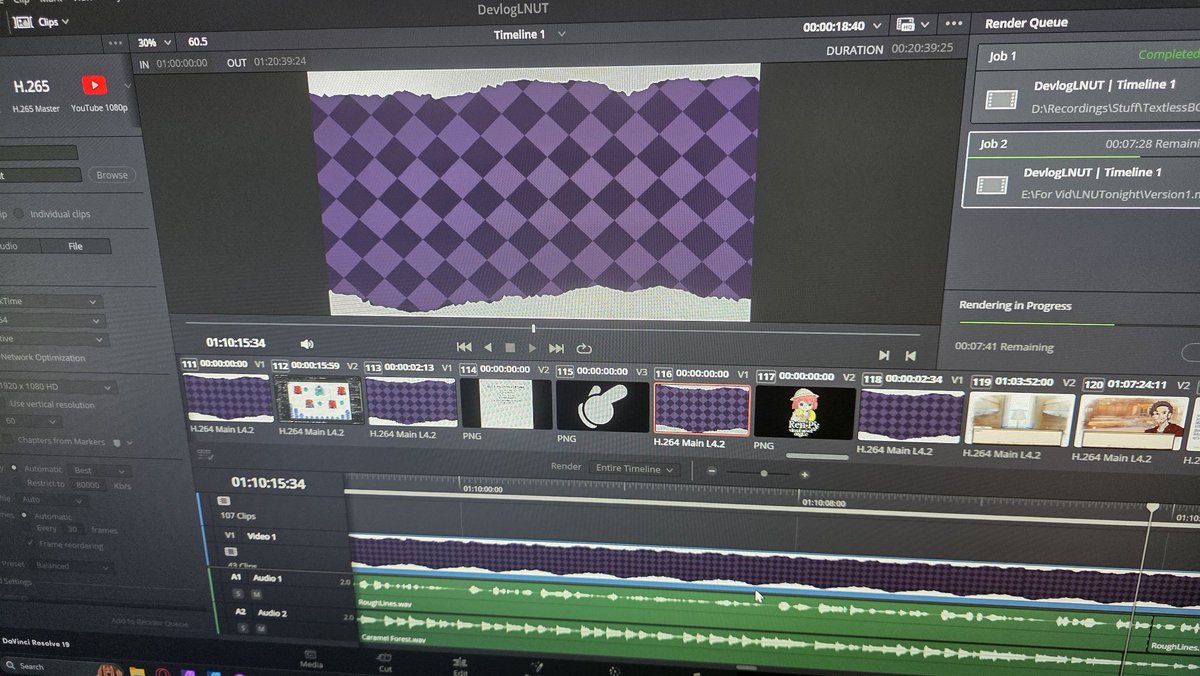The image size is (1200, 676).
Task: Enable loop playback in transport controls
Action: pyautogui.click(x=582, y=347)
